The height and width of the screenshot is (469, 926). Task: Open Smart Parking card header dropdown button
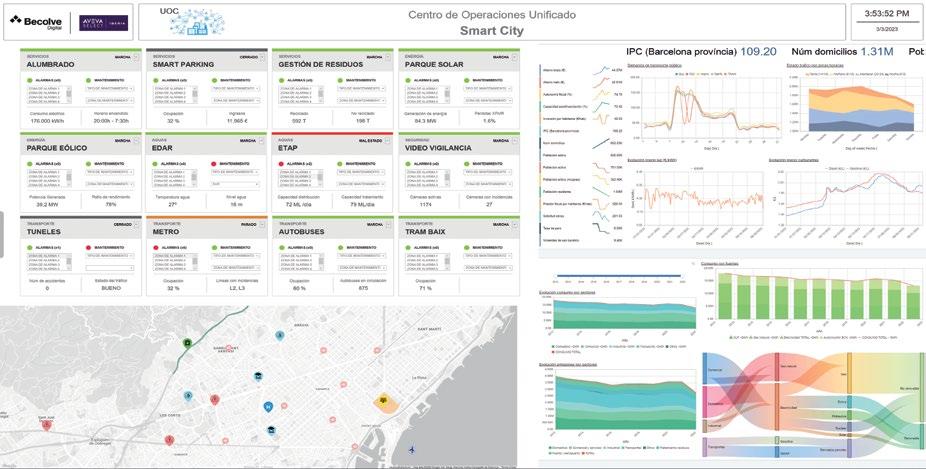(x=262, y=57)
